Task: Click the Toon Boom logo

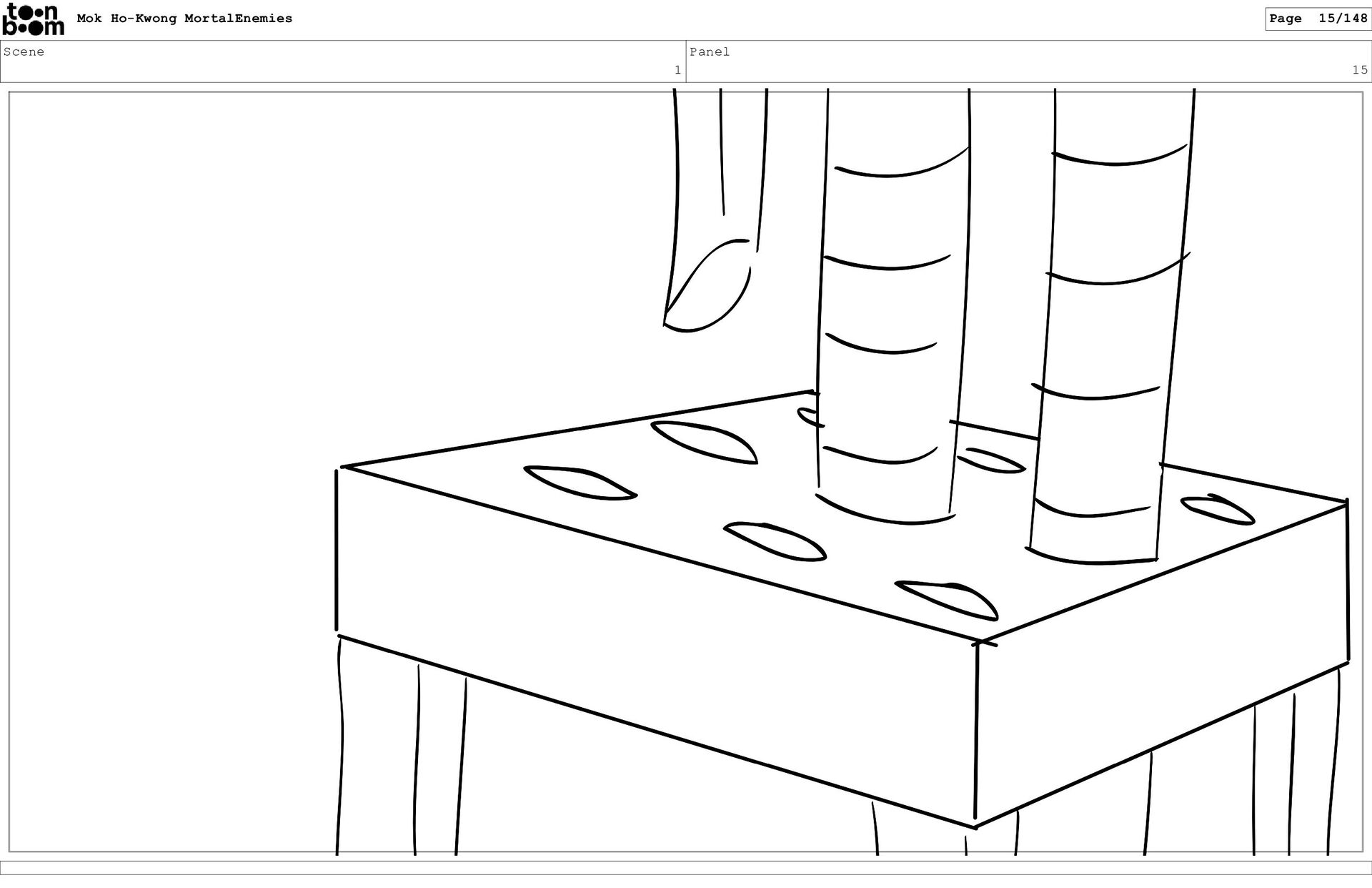Action: point(33,19)
